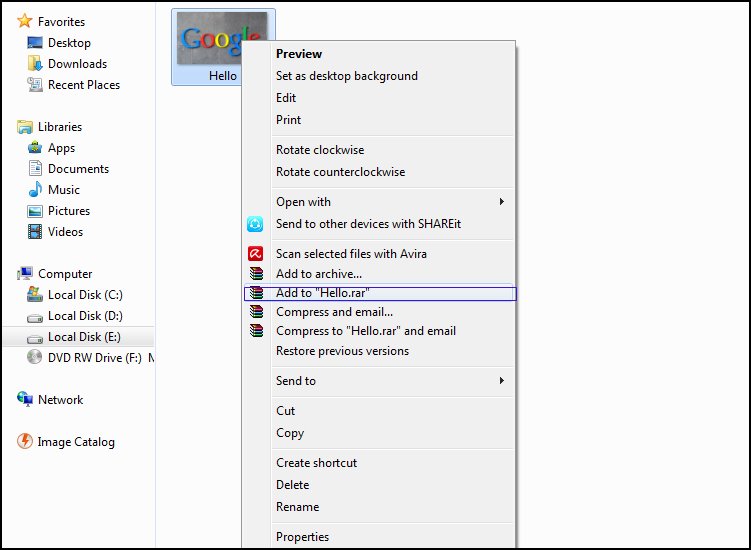The height and width of the screenshot is (550, 751).
Task: Click WinRAR icon beside Compress and email
Action: tap(257, 312)
